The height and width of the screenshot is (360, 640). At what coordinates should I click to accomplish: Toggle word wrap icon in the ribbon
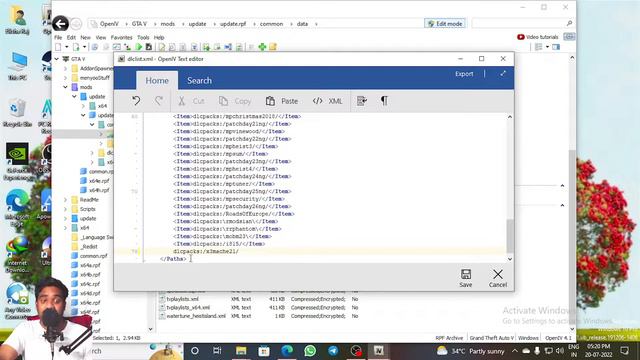(362, 101)
